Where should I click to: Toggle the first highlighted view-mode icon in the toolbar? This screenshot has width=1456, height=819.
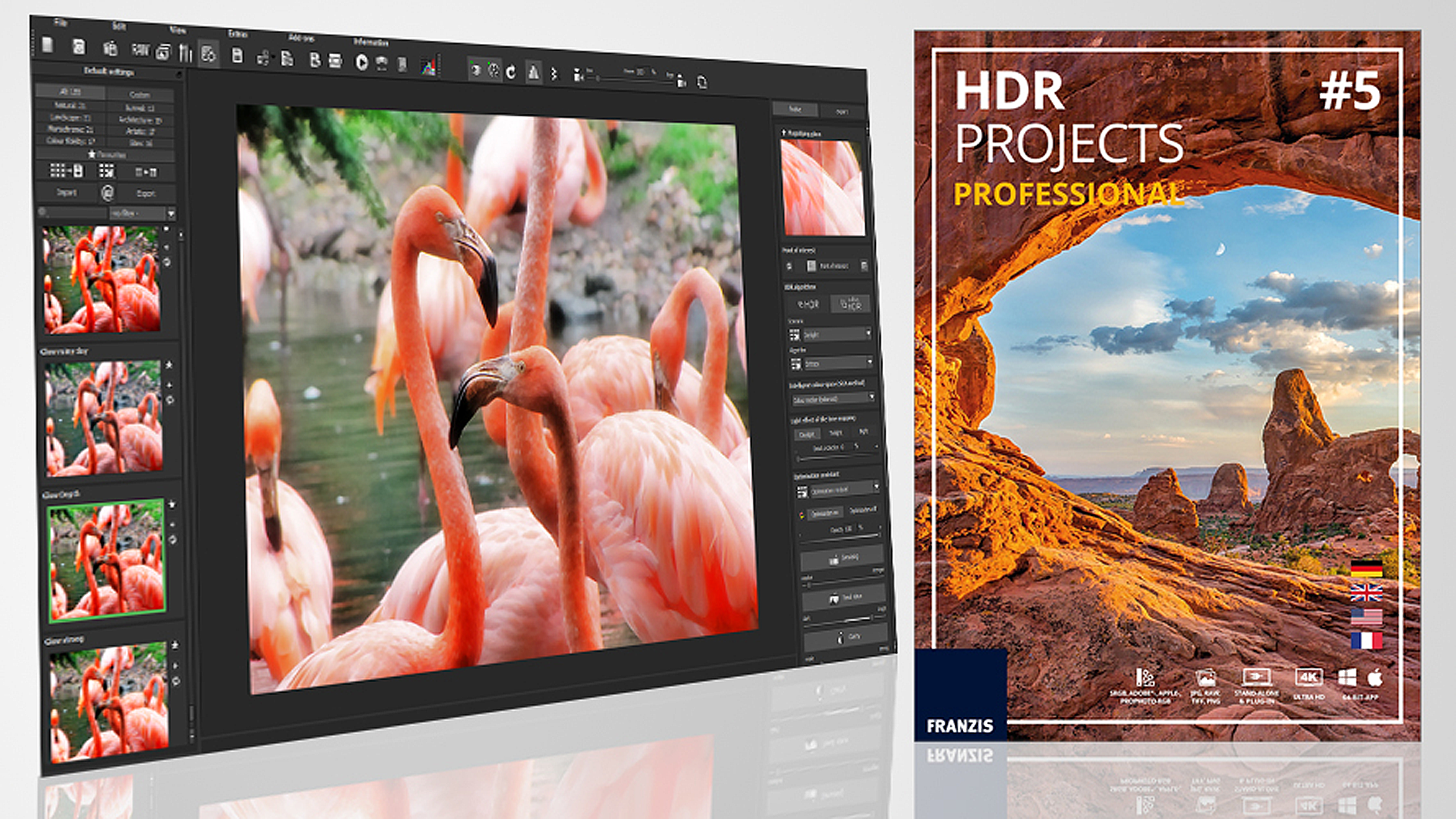[x=476, y=69]
